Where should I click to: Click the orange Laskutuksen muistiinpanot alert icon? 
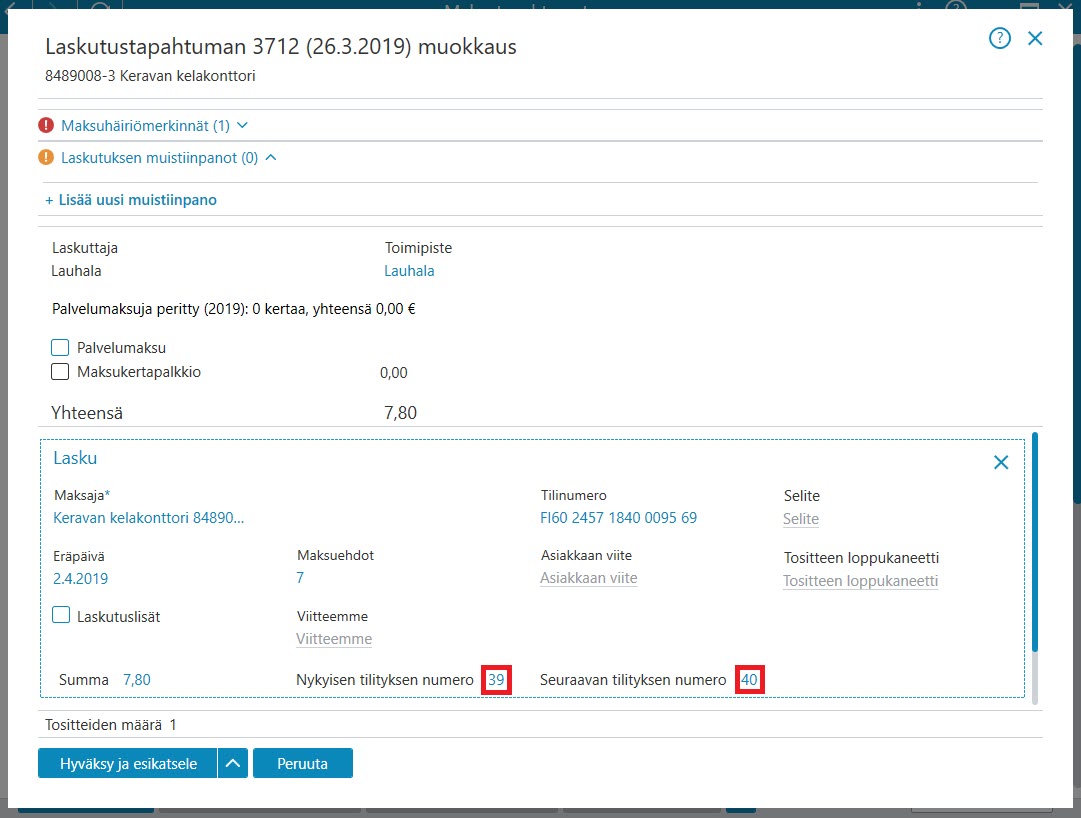click(x=46, y=157)
